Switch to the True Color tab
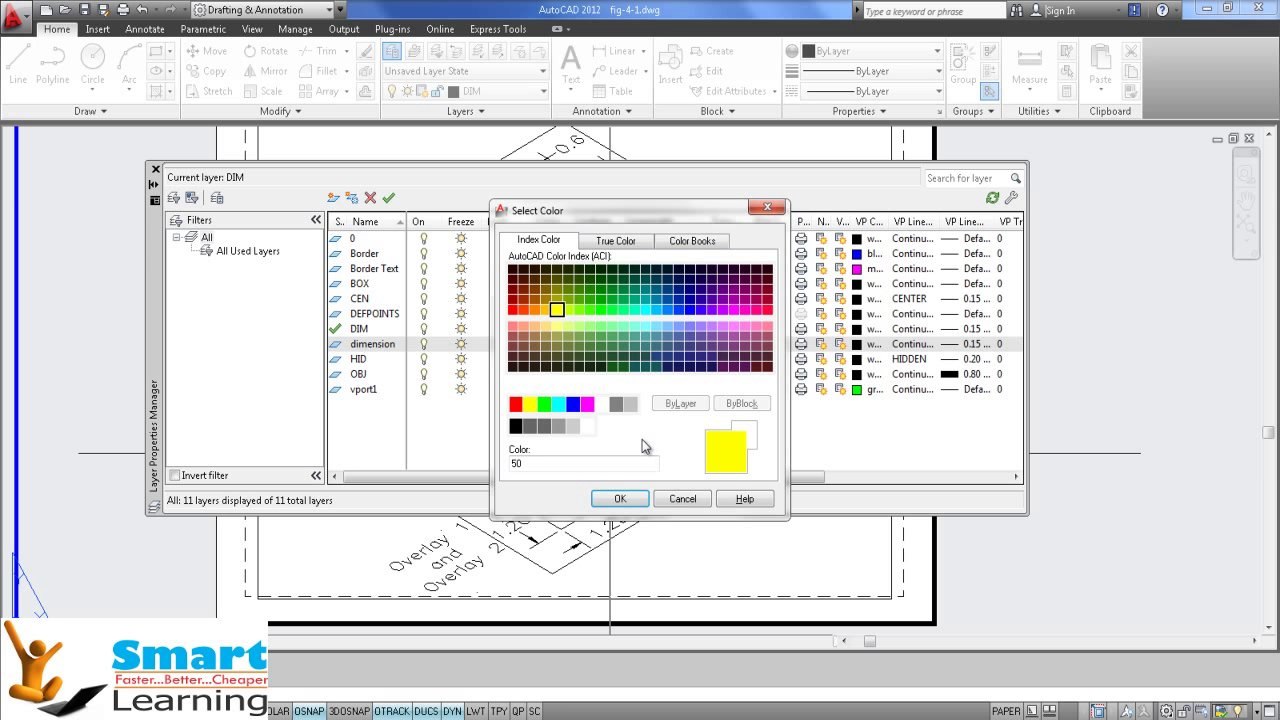The height and width of the screenshot is (720, 1280). (x=616, y=241)
